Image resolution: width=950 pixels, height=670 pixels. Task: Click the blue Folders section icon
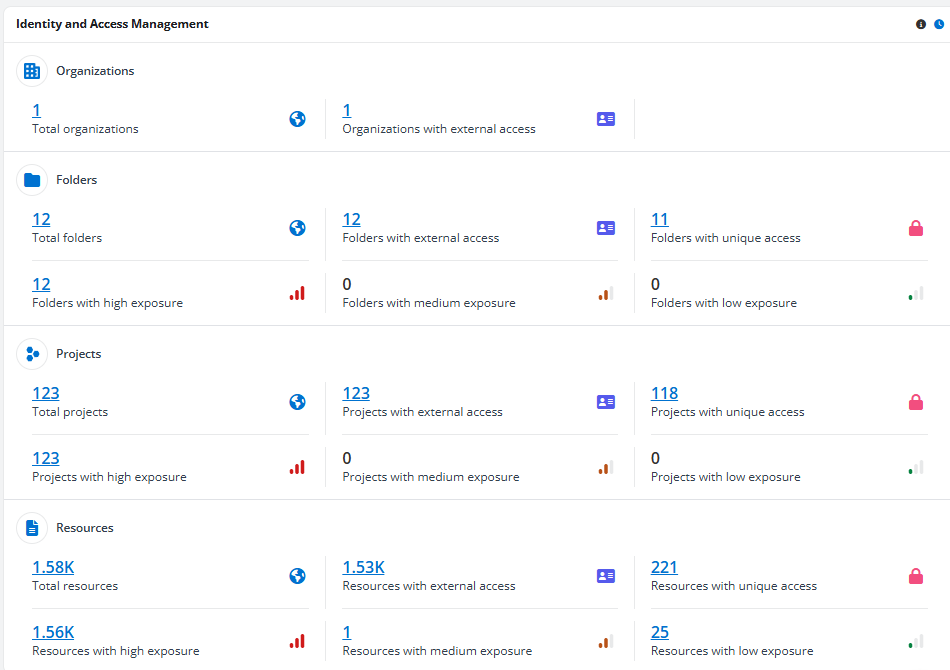pos(31,179)
